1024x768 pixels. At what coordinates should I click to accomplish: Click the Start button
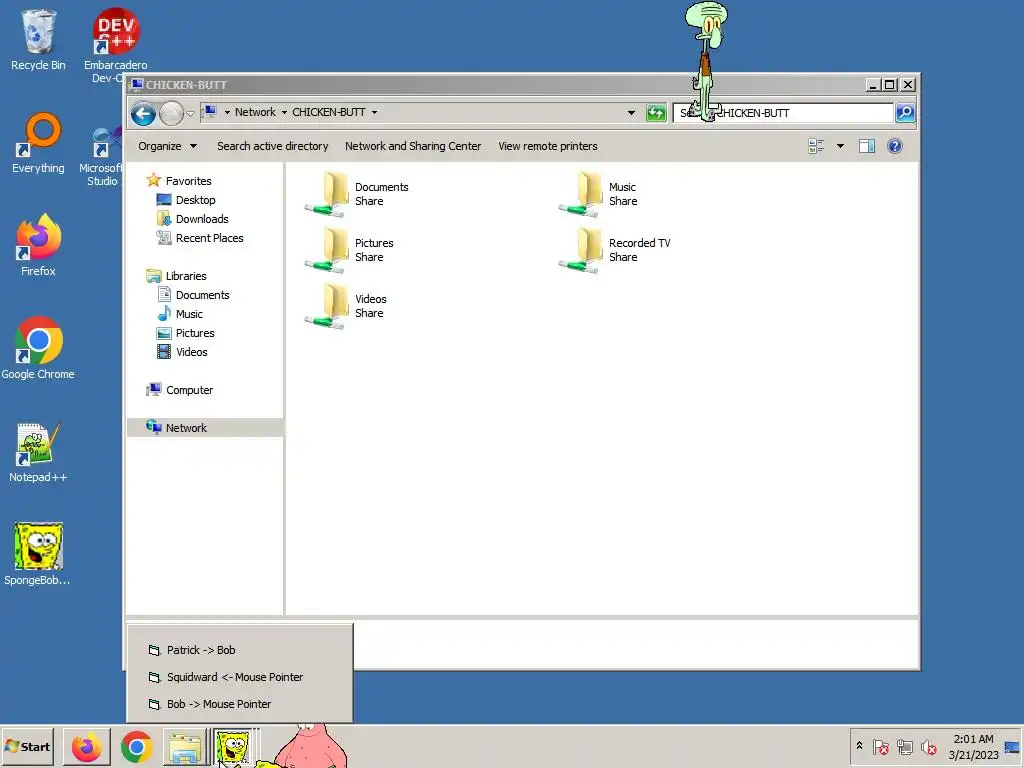pos(27,747)
